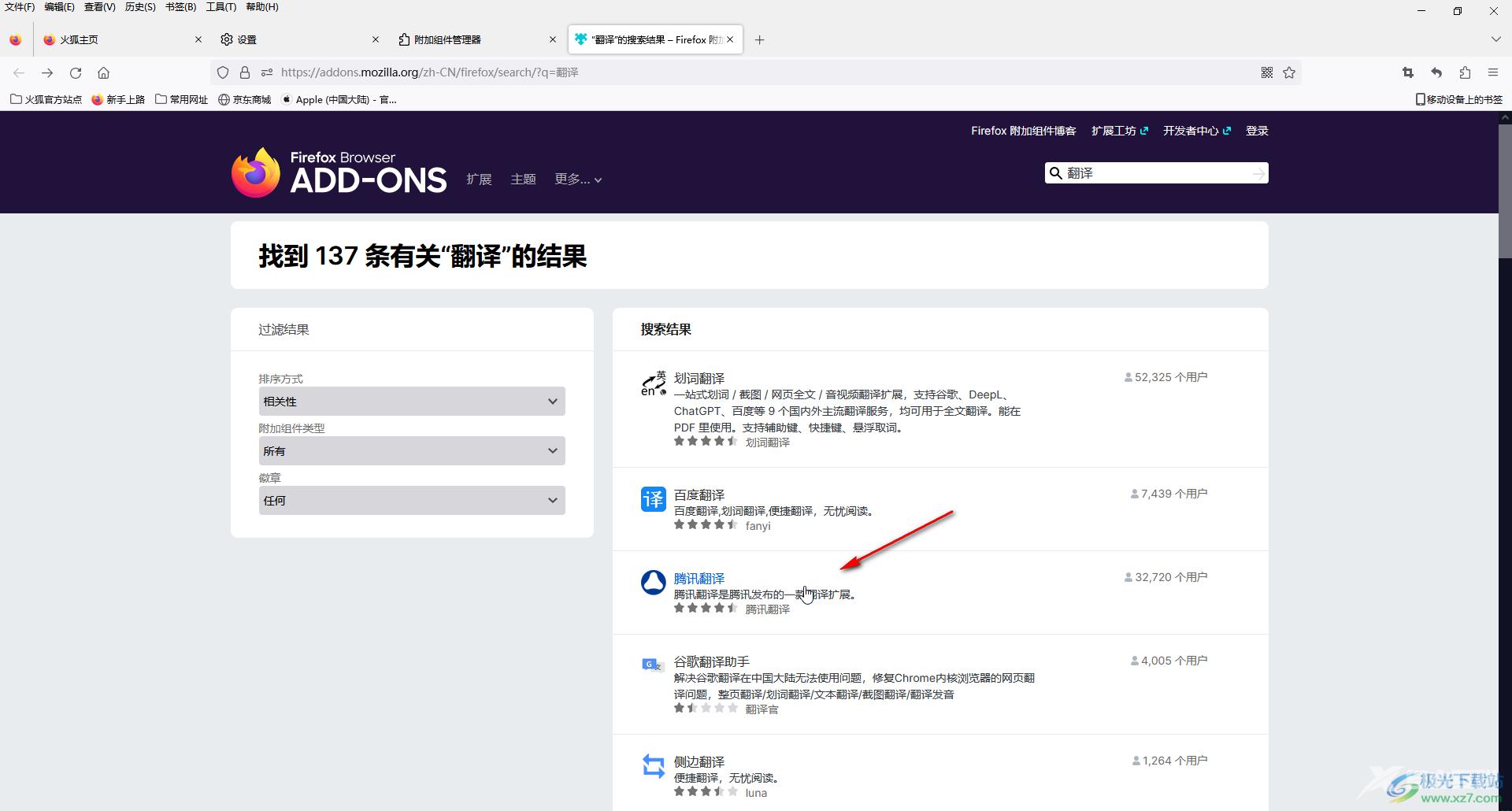Screen dimensions: 1512x811
Task: Click the undo arrow toolbar icon
Action: tap(1436, 72)
